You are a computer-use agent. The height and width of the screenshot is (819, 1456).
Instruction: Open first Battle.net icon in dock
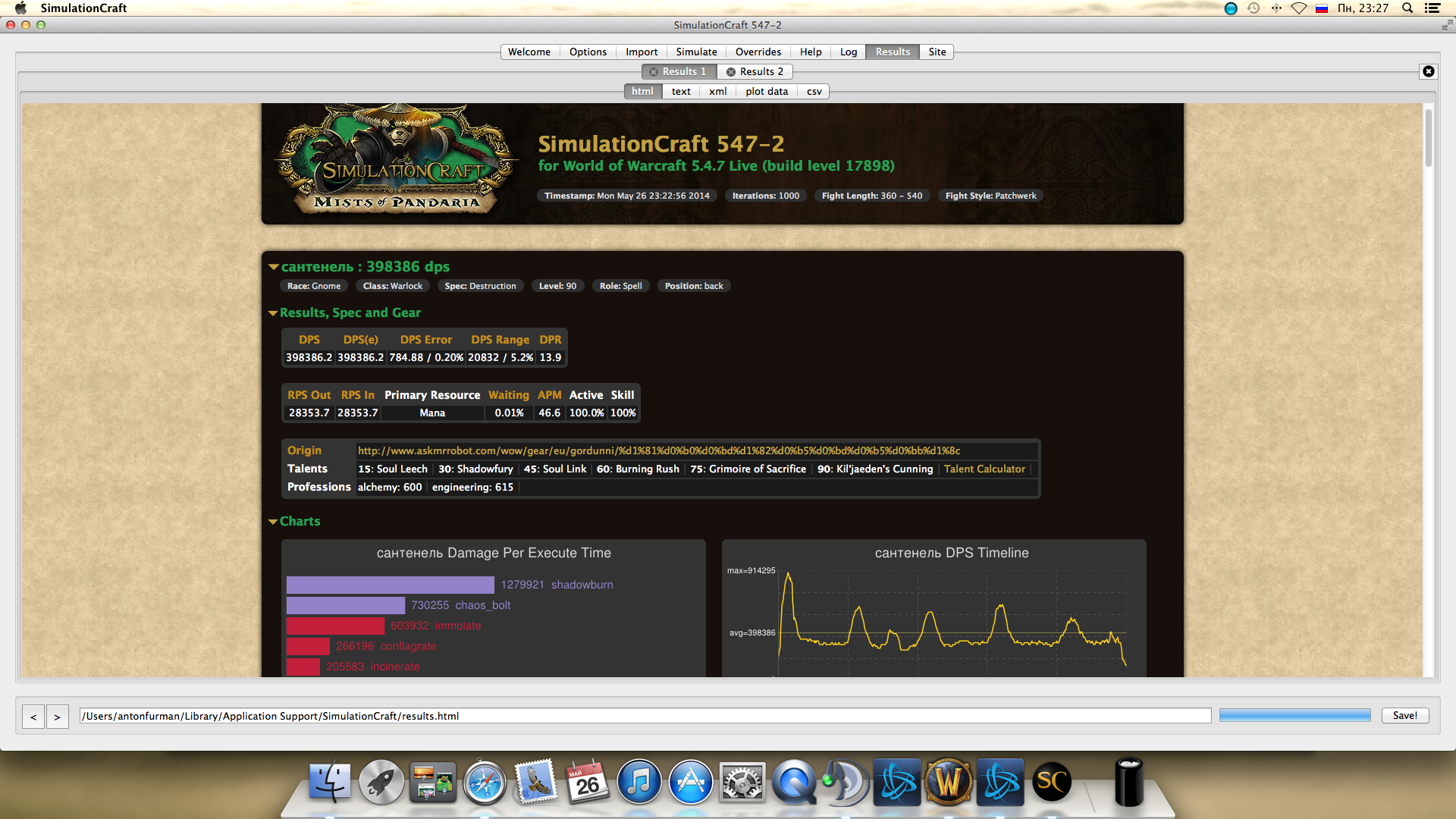[x=897, y=782]
